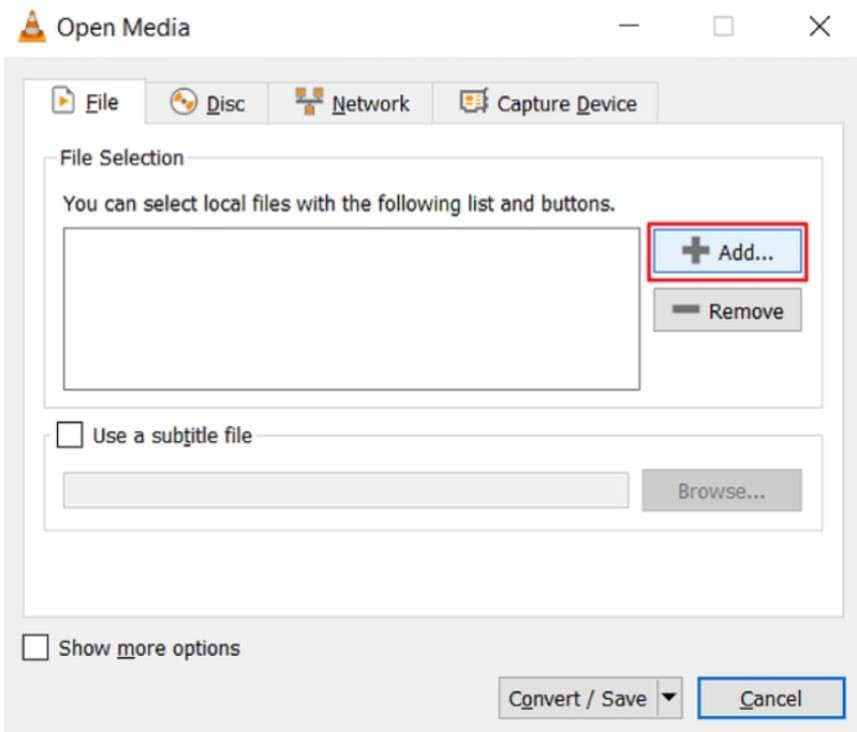Click the VLC cone icon in title bar
Viewport: 857px width, 732px height.
[32, 26]
